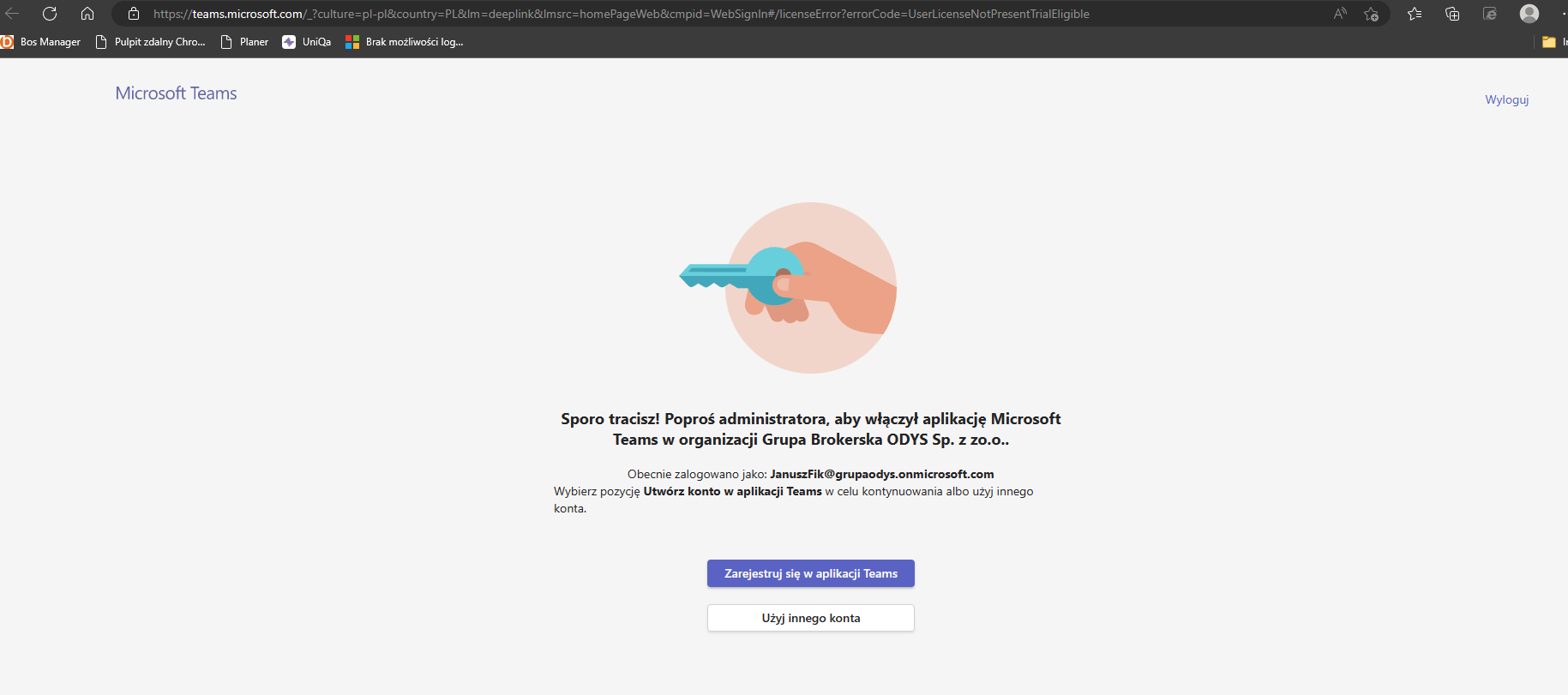
Task: Add this page to favorites star icon
Action: 1372,14
